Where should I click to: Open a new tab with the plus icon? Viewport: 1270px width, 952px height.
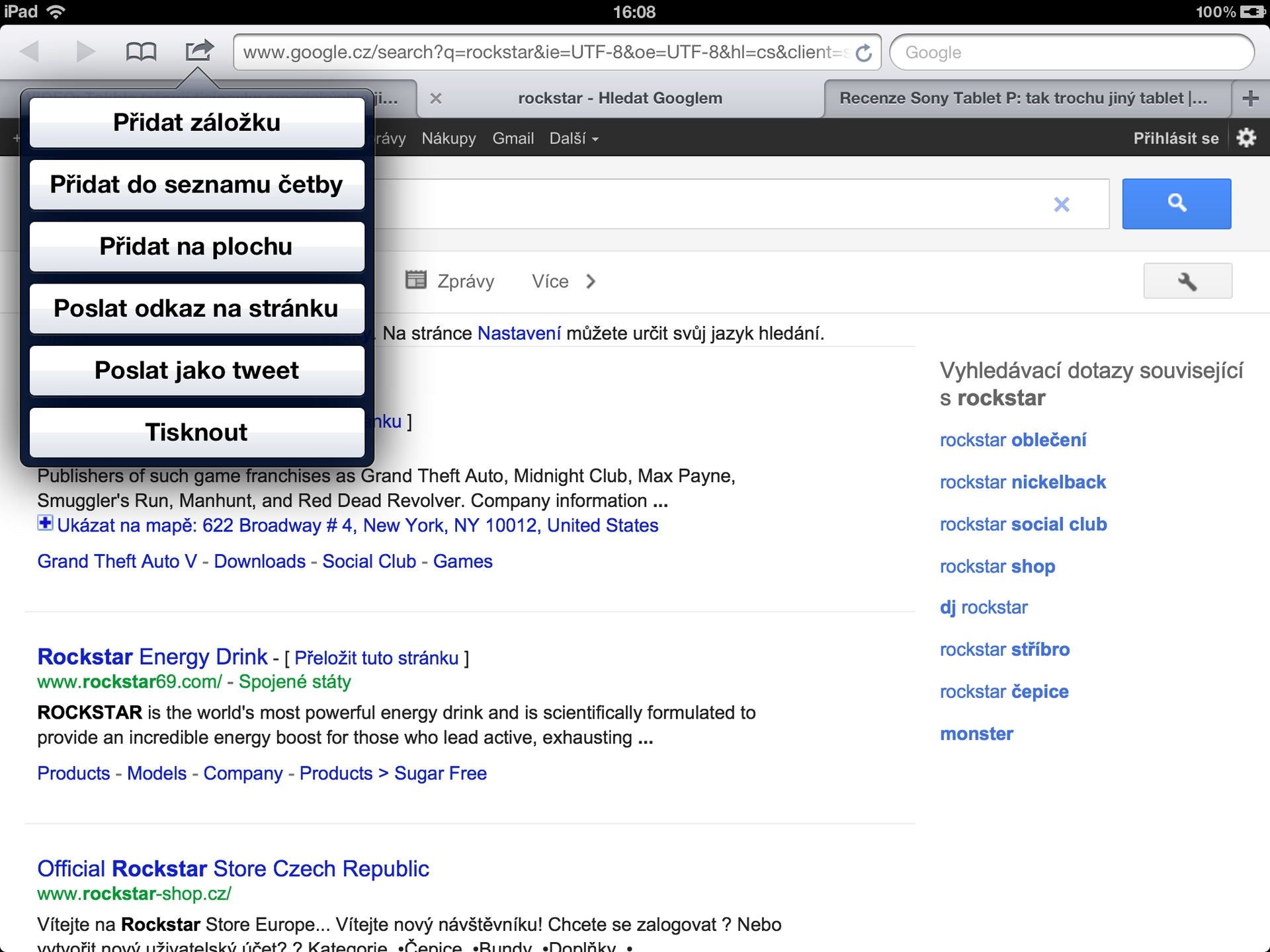point(1250,98)
